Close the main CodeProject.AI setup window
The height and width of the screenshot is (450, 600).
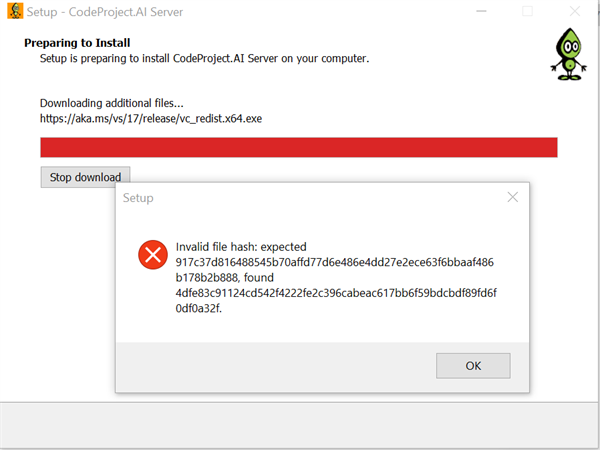(575, 11)
